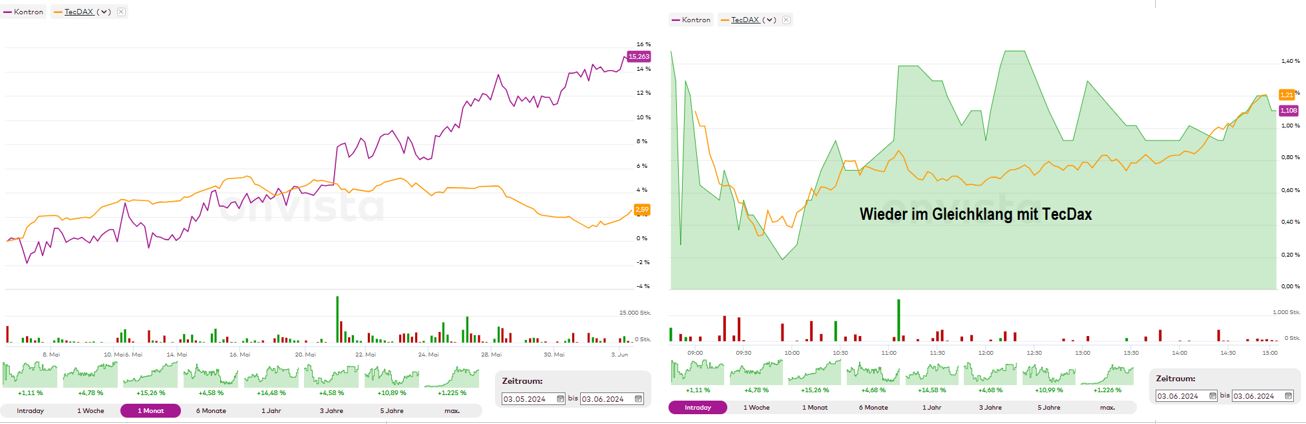Image resolution: width=1306 pixels, height=424 pixels.
Task: Expand the TecDAX dropdown arrow in left chart
Action: [x=103, y=11]
